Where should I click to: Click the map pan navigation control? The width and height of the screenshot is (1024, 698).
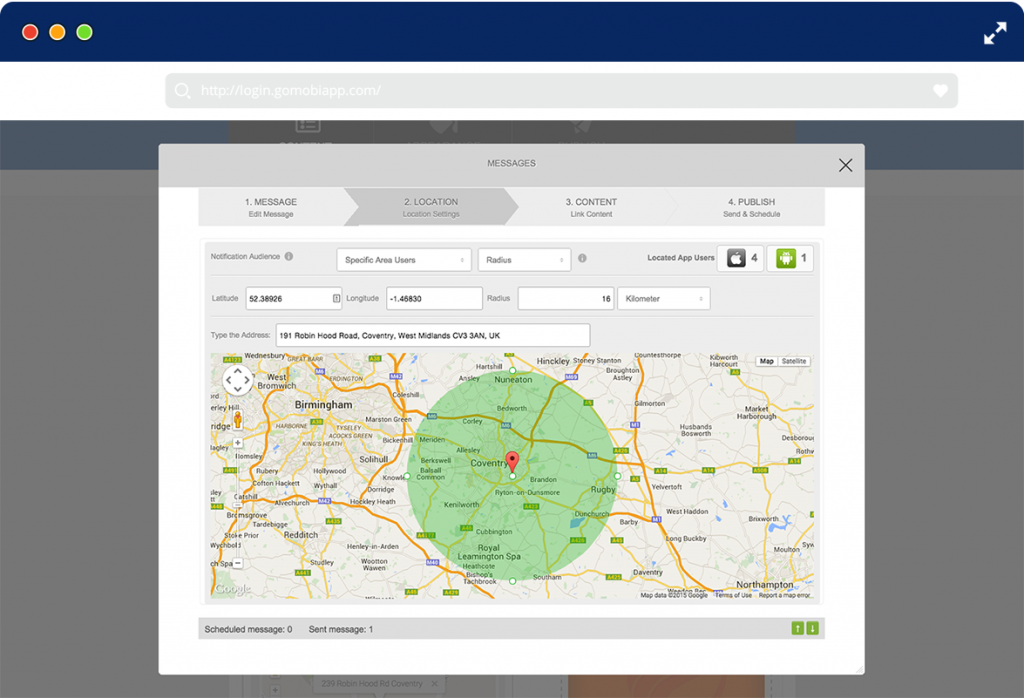click(237, 381)
